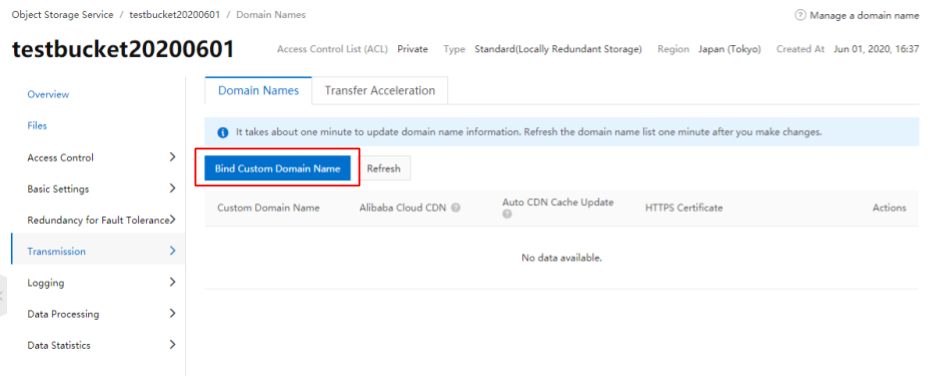Open testbucket20200601 breadcrumb link
933x385 pixels.
tap(174, 15)
